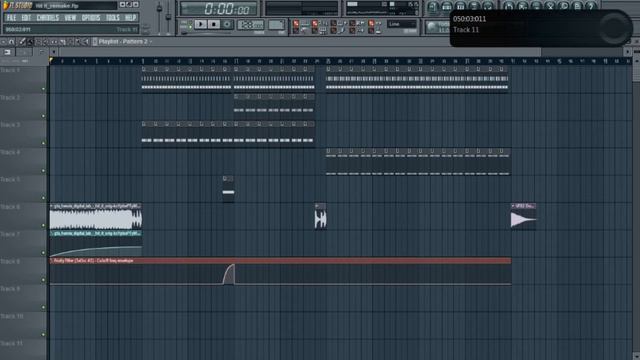Open the Piano Roll shortcut icon

pos(460,7)
